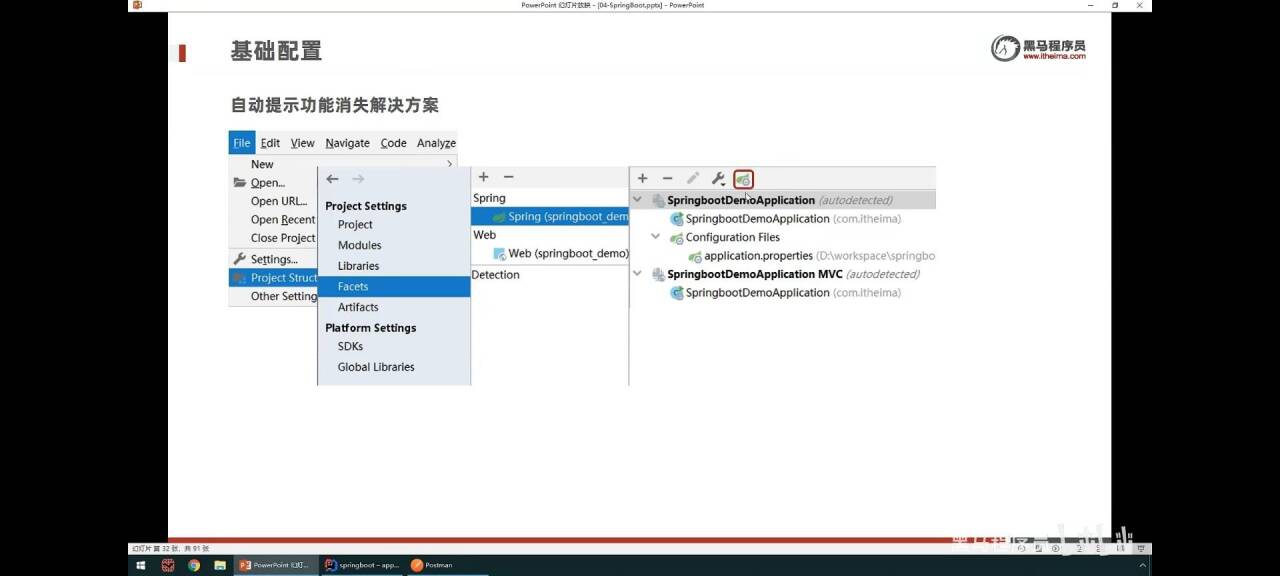Select Modules under Project Settings
This screenshot has height=576, width=1280.
[359, 245]
